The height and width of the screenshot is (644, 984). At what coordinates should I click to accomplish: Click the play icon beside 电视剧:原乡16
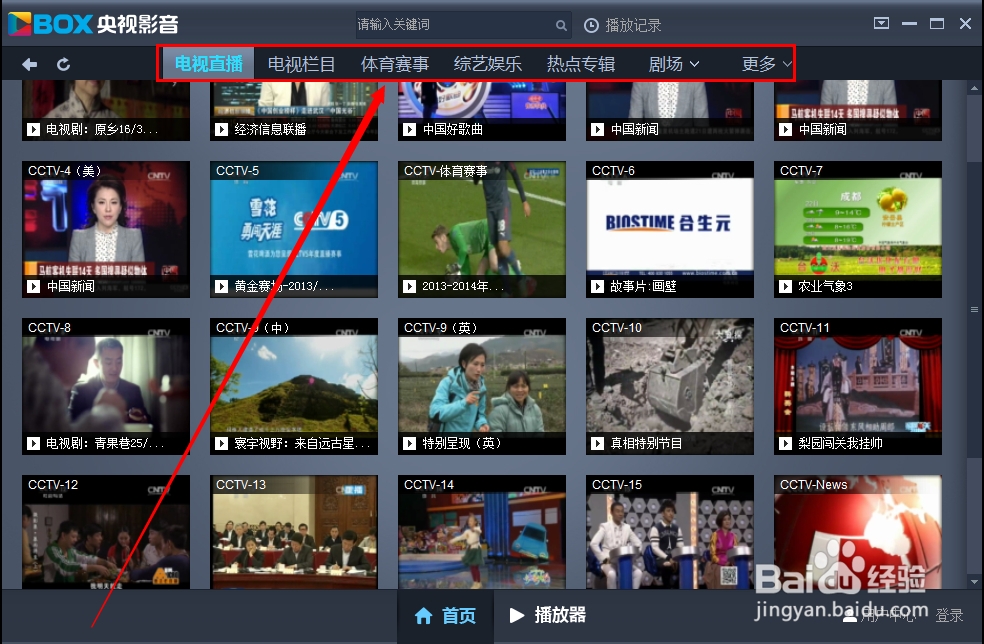point(33,129)
